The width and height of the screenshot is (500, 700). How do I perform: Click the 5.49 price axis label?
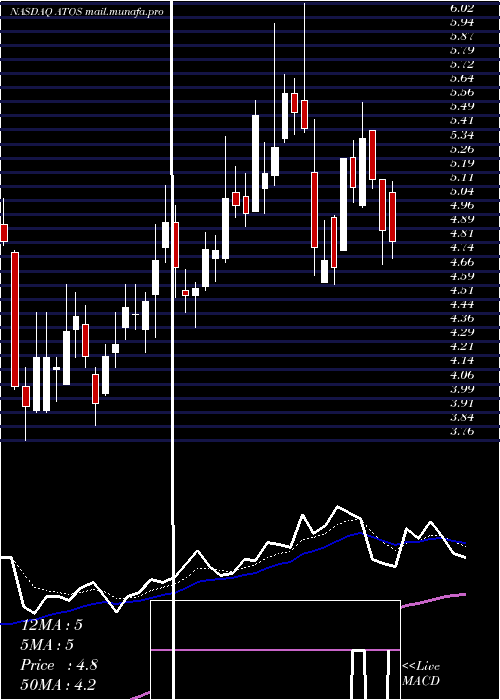pyautogui.click(x=462, y=106)
